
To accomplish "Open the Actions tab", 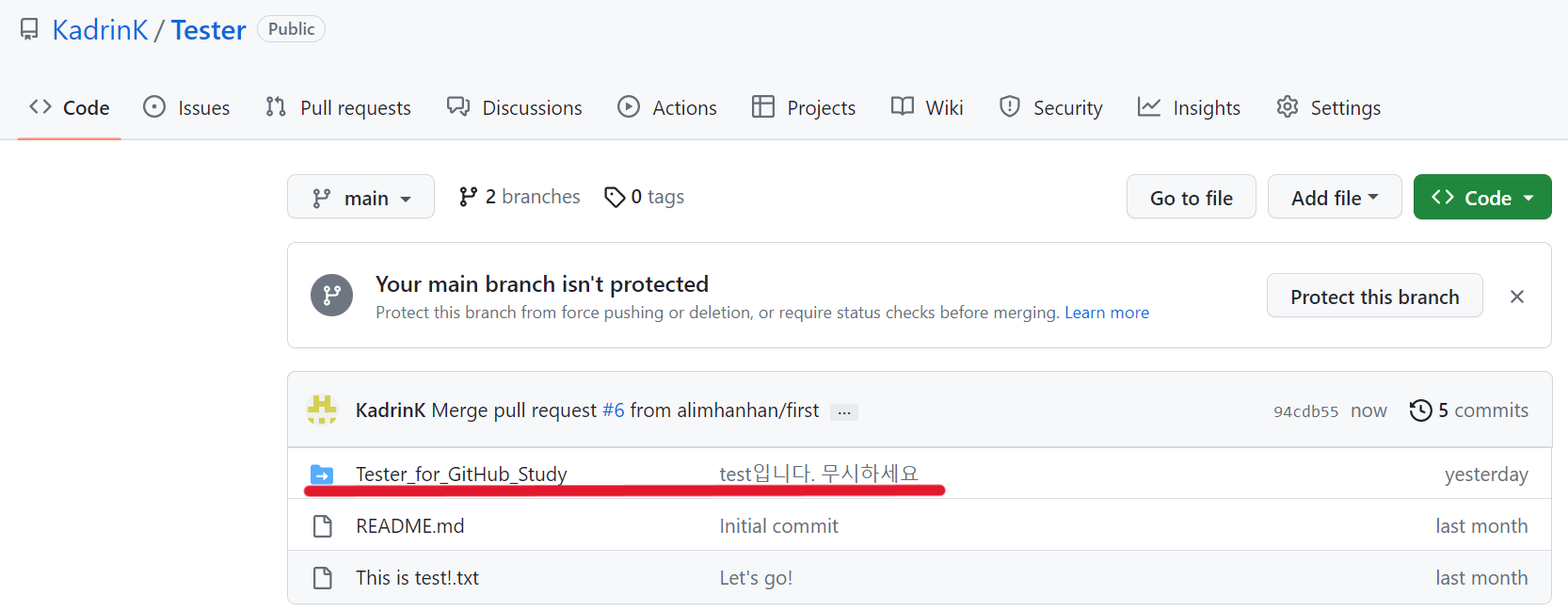I will click(x=666, y=108).
